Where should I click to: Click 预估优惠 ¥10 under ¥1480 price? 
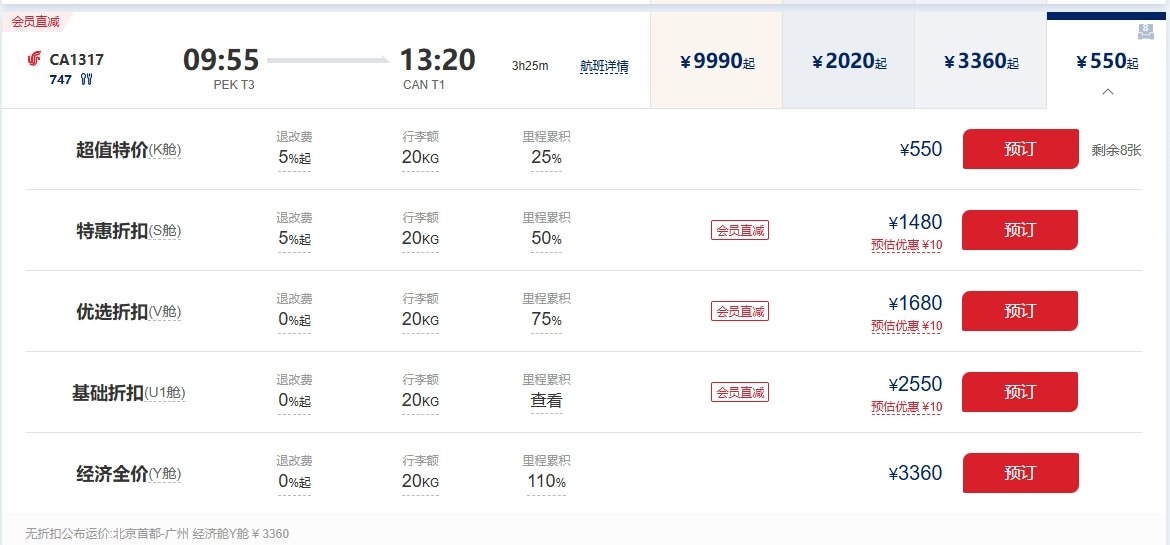pos(906,245)
